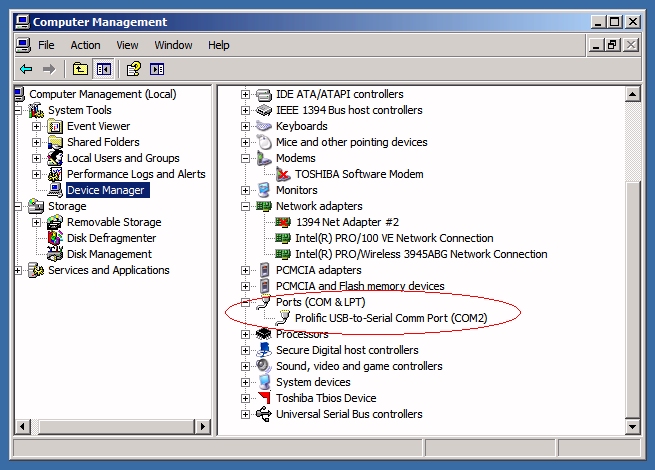Click the disabled TOSHIBA Software Modem icon

pos(283,174)
